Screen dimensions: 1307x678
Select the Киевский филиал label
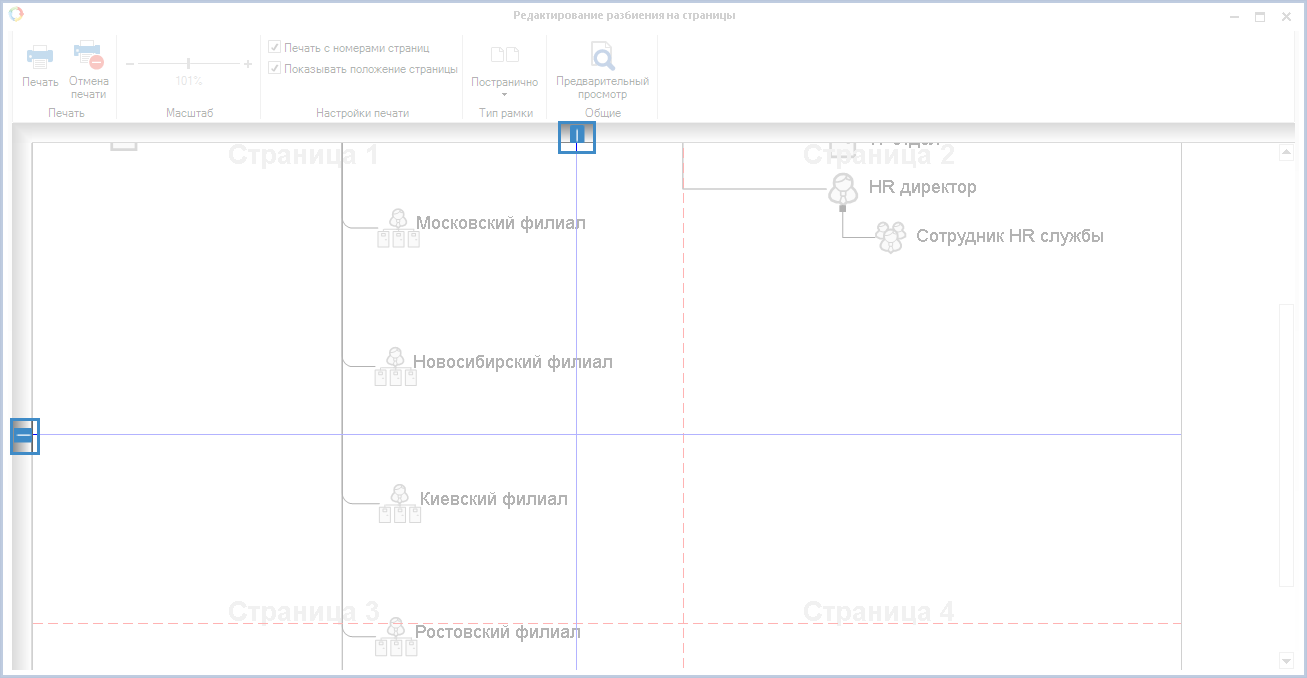tap(494, 499)
